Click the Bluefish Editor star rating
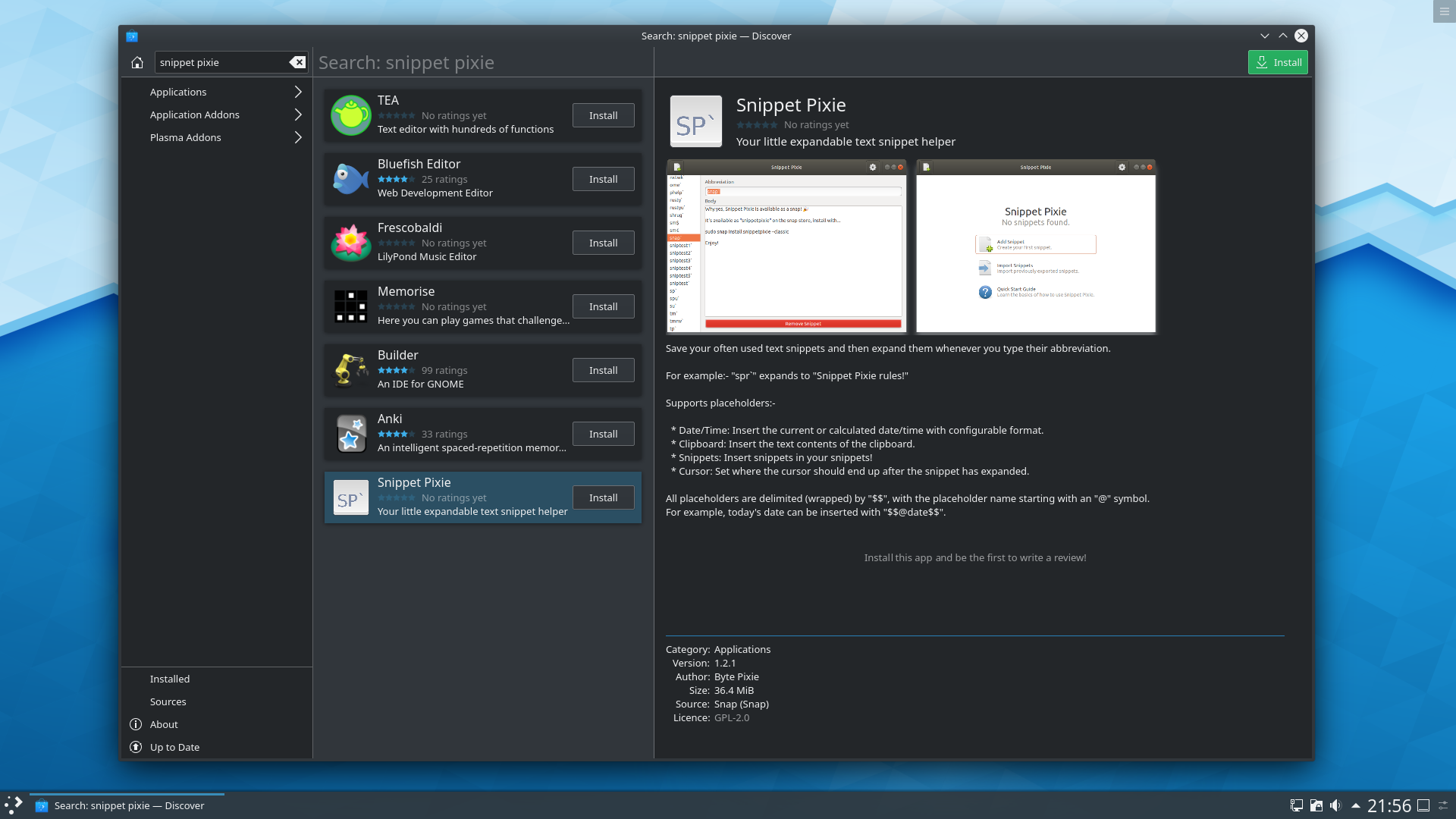Image resolution: width=1456 pixels, height=819 pixels. (396, 179)
